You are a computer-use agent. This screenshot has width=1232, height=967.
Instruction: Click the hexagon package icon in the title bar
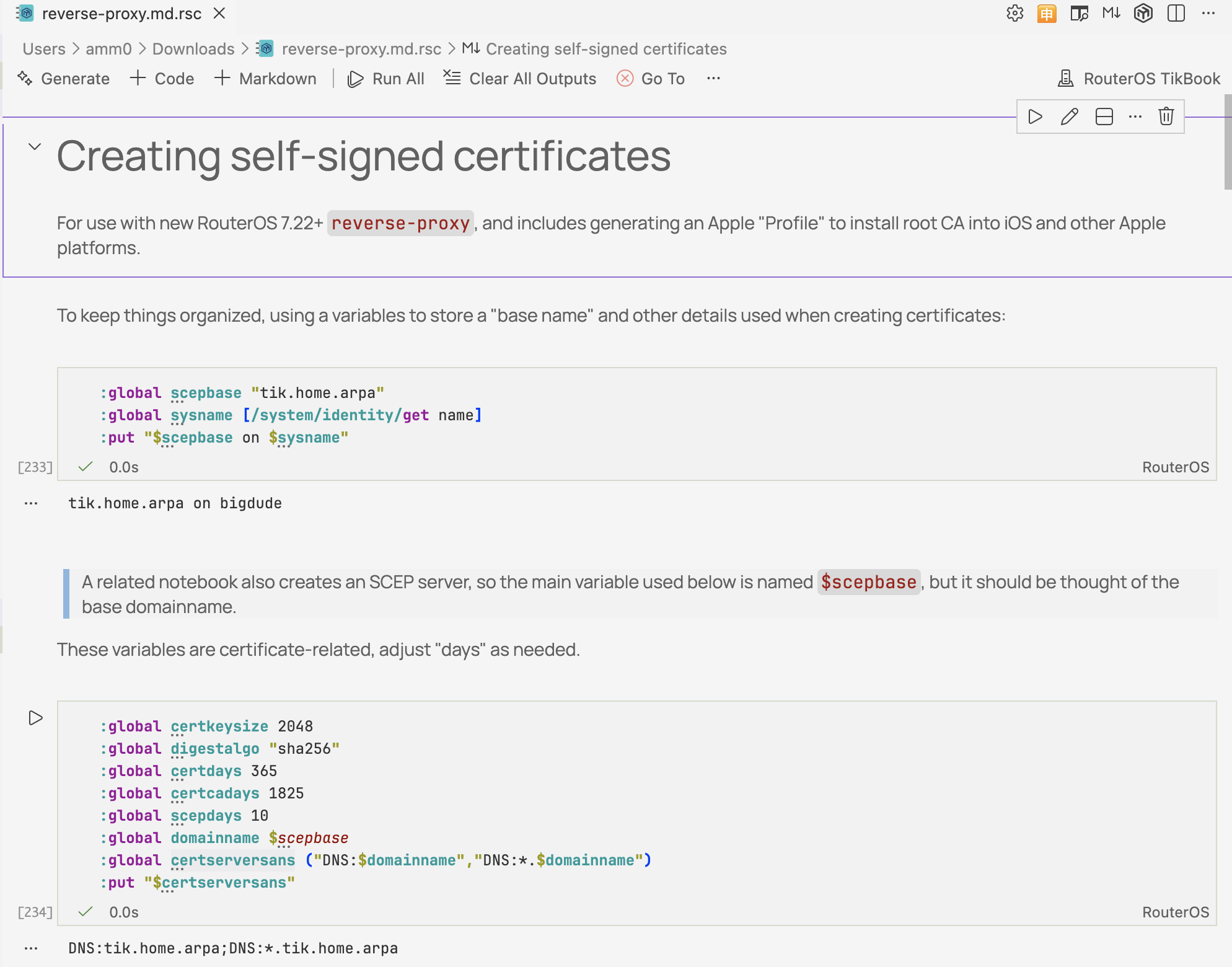[x=1143, y=13]
